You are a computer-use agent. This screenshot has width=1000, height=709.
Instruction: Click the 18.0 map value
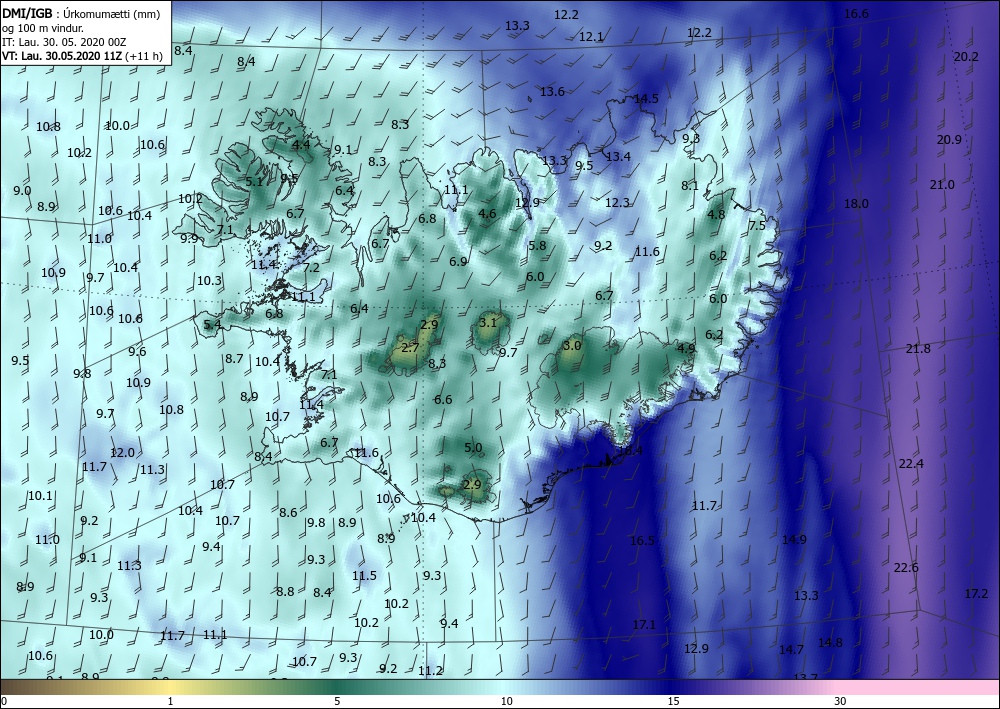click(x=857, y=204)
